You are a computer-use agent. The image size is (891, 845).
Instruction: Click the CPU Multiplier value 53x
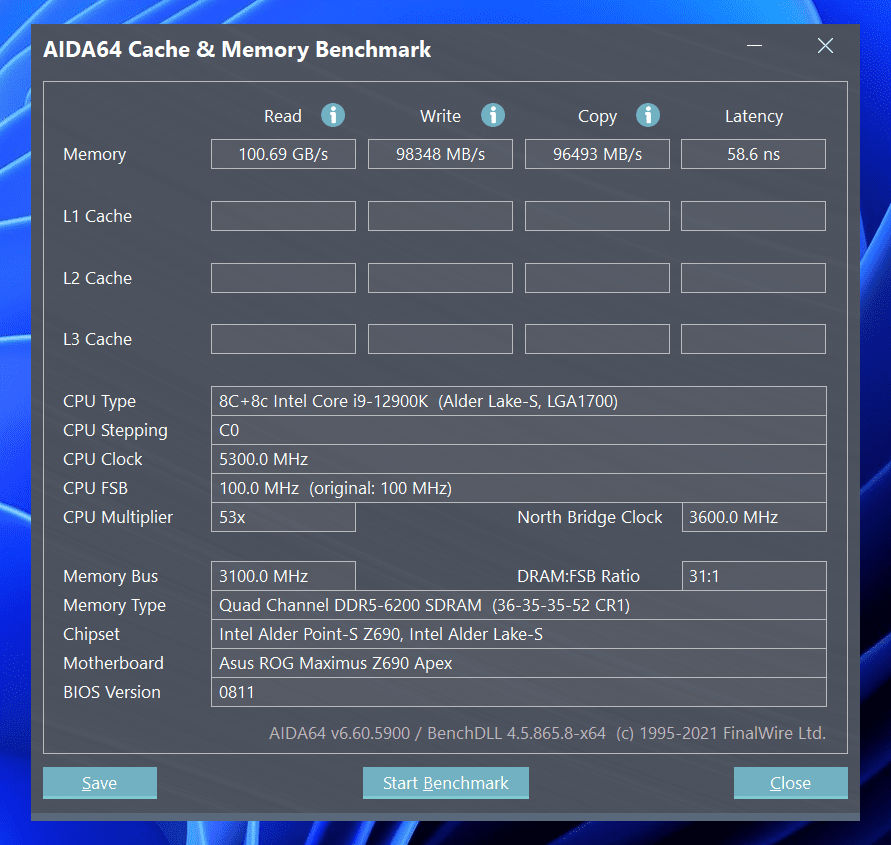click(284, 517)
